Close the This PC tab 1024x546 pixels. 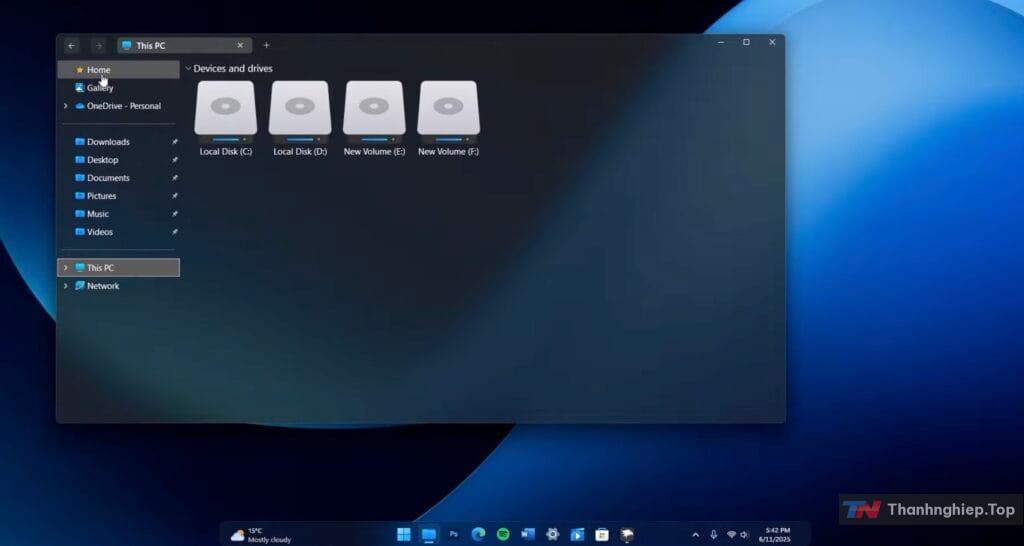(240, 46)
